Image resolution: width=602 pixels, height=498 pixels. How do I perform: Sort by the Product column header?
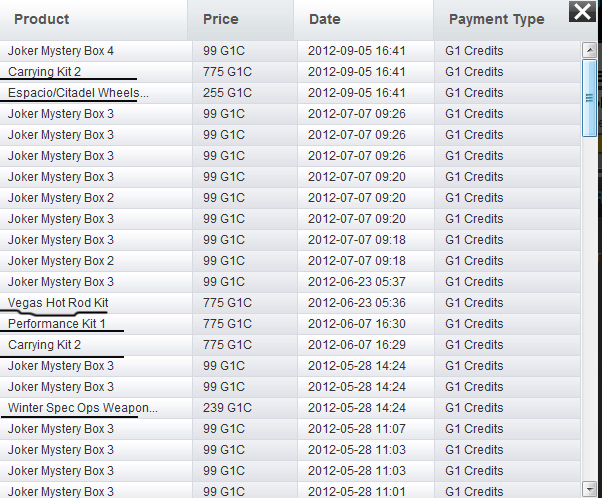click(41, 19)
